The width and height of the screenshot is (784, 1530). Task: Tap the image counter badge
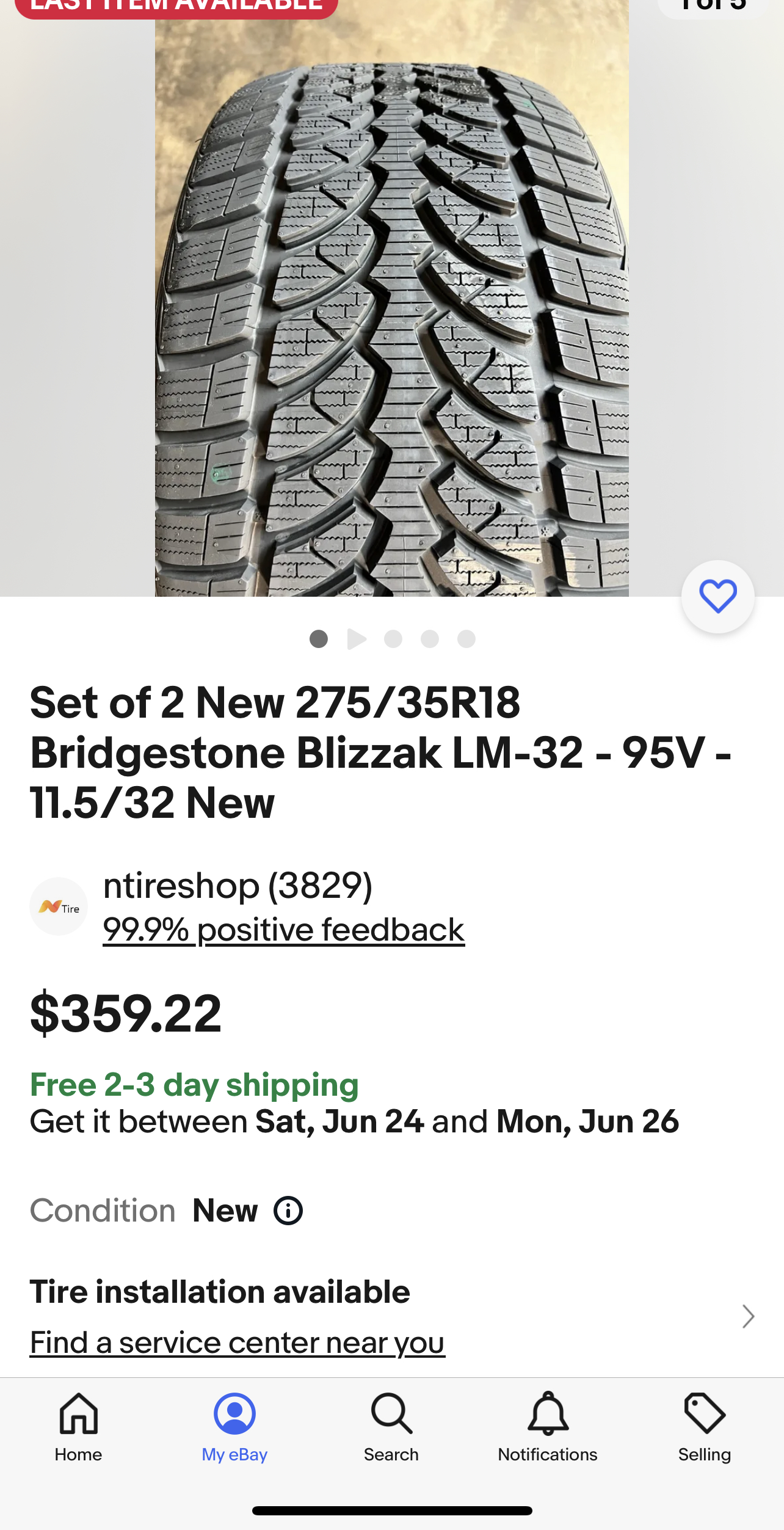click(x=712, y=6)
